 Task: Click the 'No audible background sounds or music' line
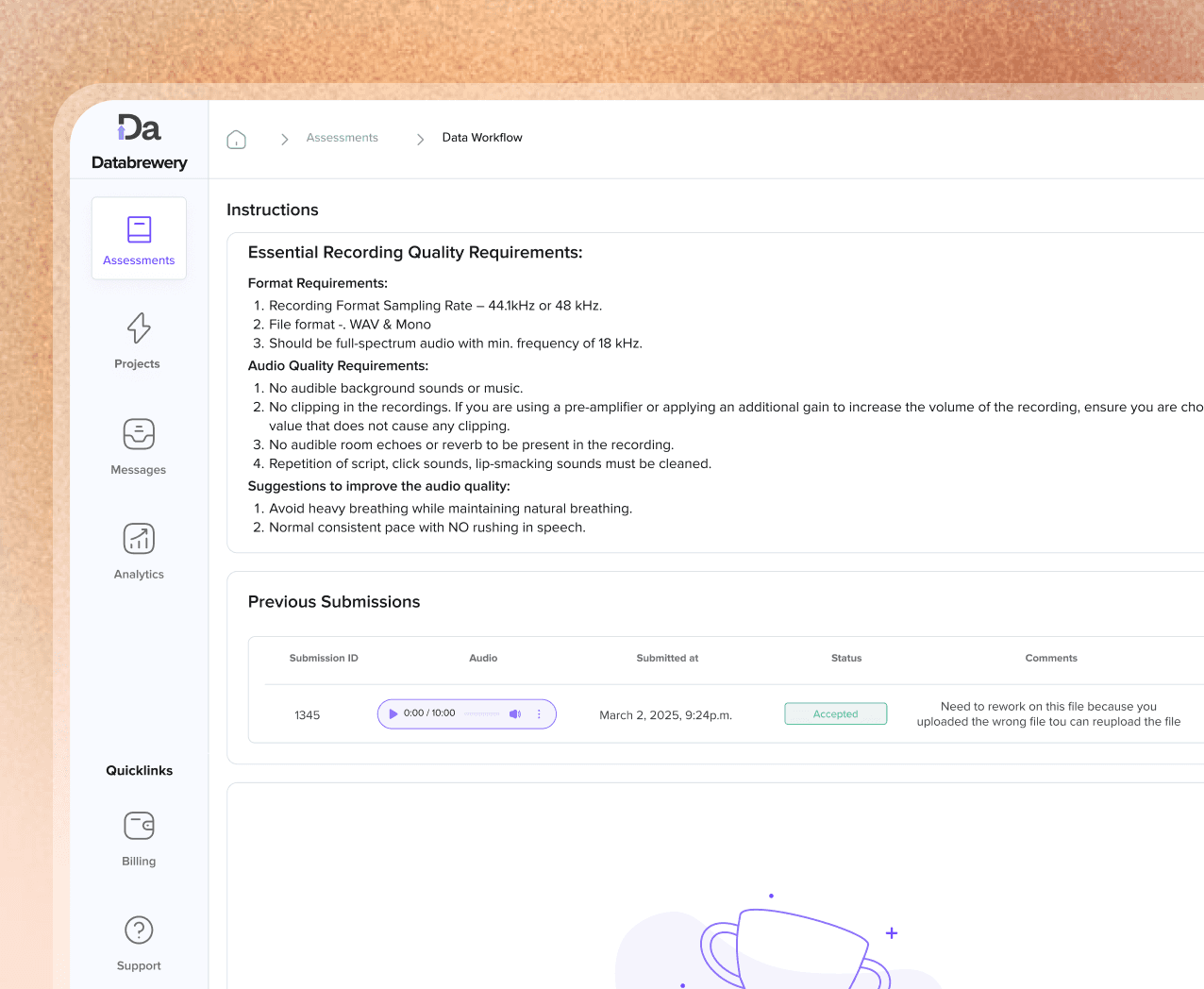point(396,389)
